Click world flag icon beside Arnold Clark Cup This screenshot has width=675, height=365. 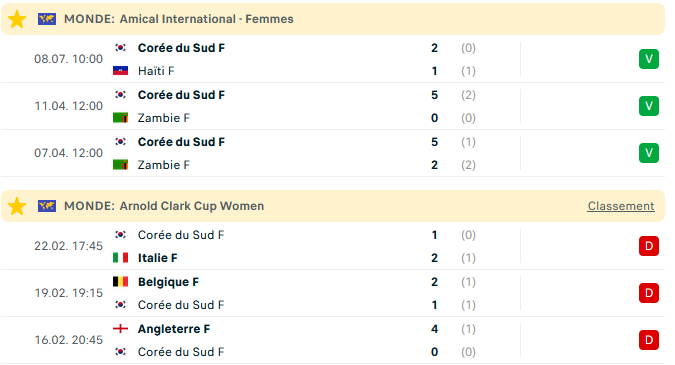46,206
